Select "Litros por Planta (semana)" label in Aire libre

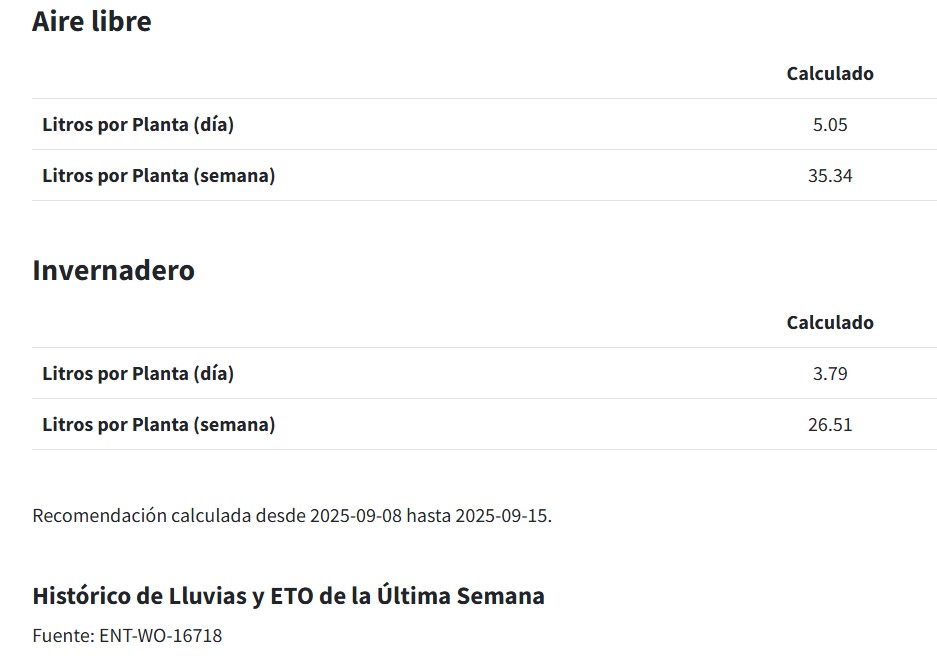coord(158,176)
